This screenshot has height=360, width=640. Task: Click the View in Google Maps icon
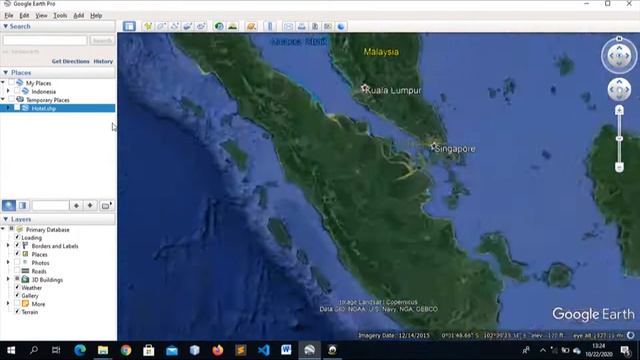tap(328, 26)
